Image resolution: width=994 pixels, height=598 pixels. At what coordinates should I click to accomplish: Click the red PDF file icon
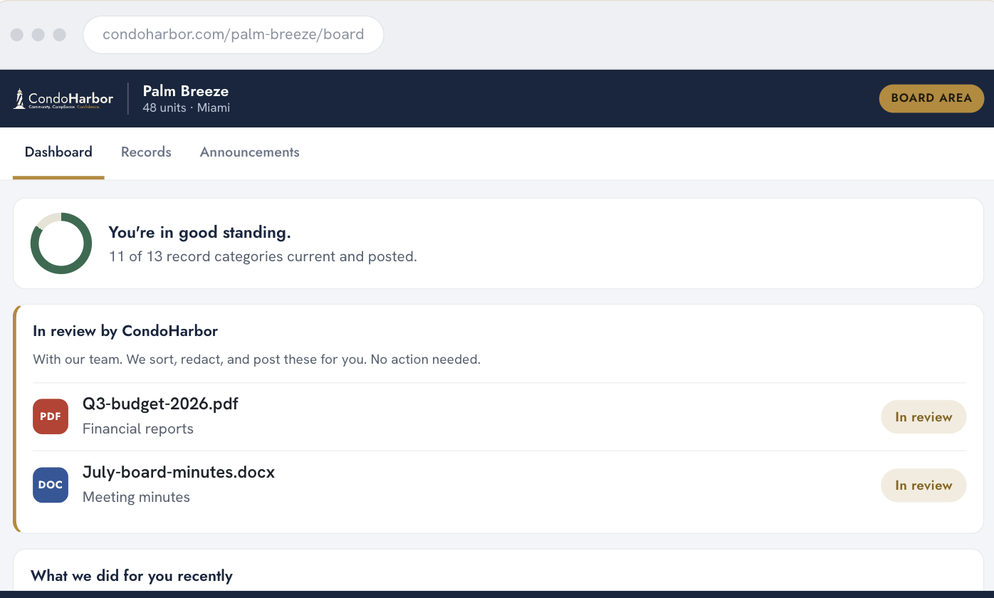pos(51,417)
